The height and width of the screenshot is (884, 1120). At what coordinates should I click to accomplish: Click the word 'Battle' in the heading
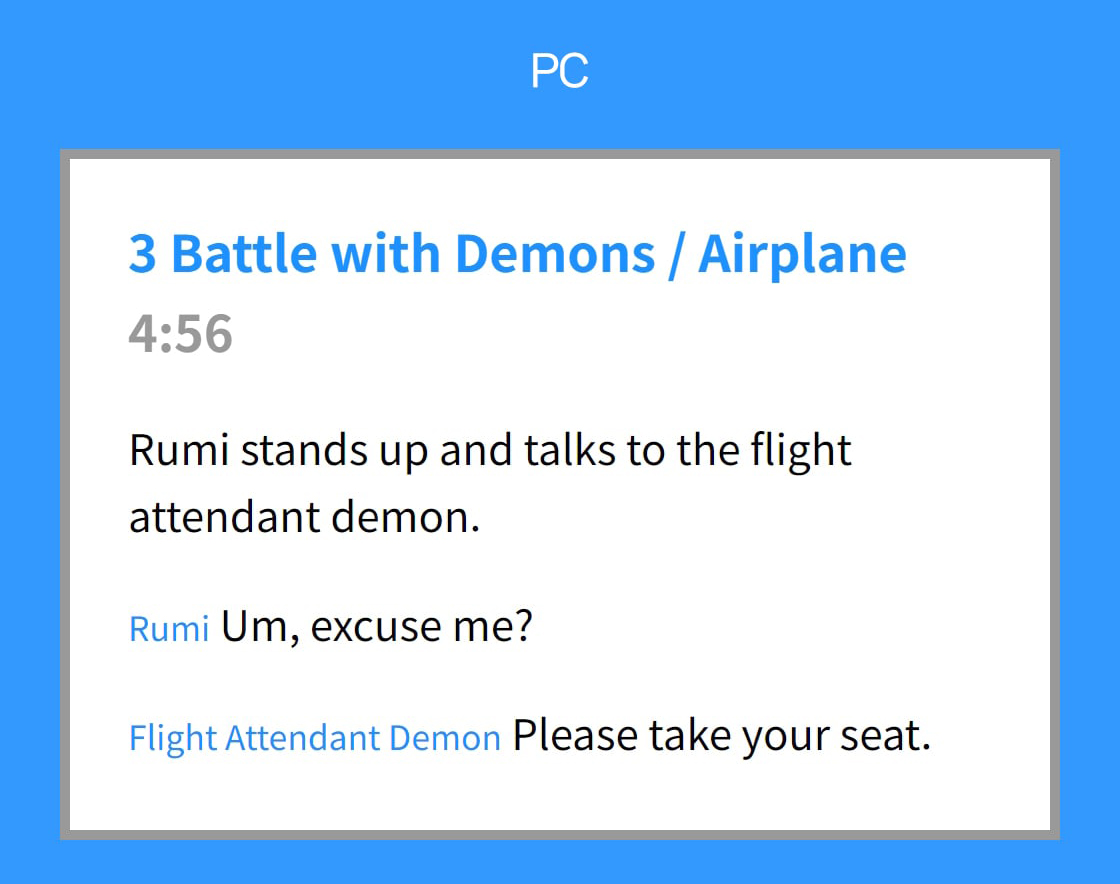246,254
